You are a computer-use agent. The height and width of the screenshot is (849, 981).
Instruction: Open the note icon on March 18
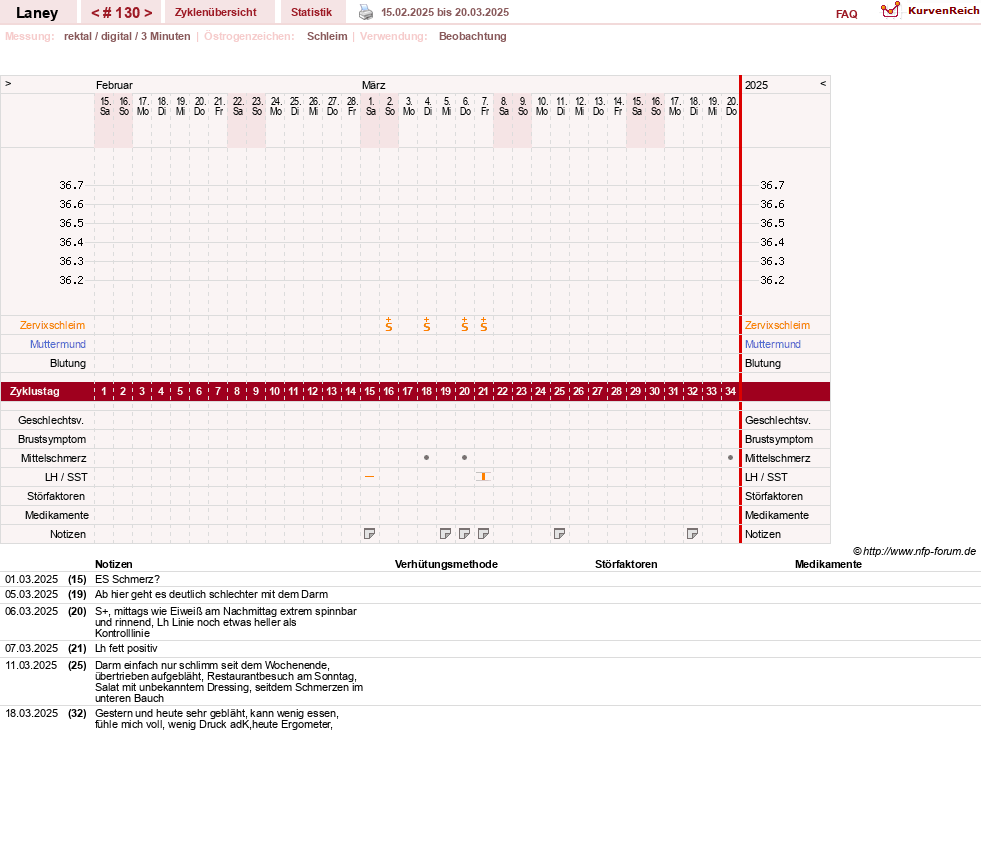[692, 534]
